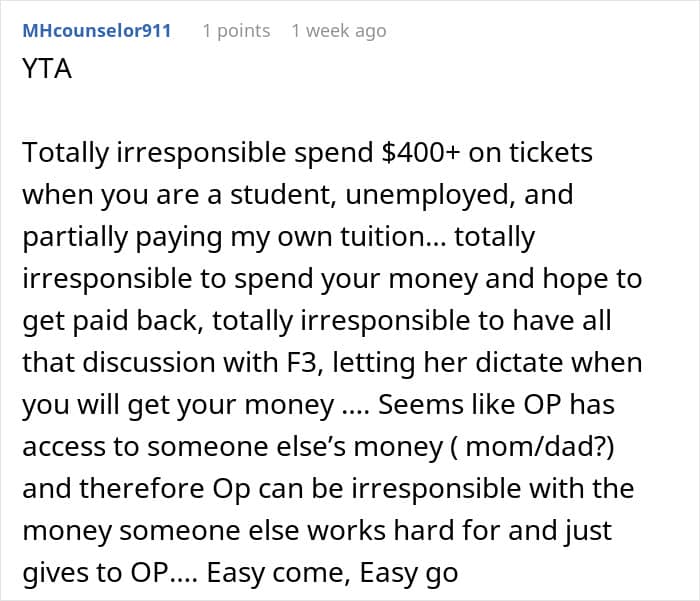Click the "YTA" verdict text
700x601 pixels.
point(46,72)
